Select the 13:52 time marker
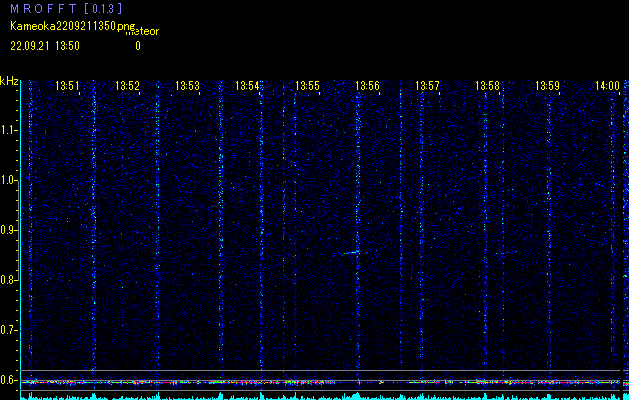The height and width of the screenshot is (400, 629). click(127, 85)
